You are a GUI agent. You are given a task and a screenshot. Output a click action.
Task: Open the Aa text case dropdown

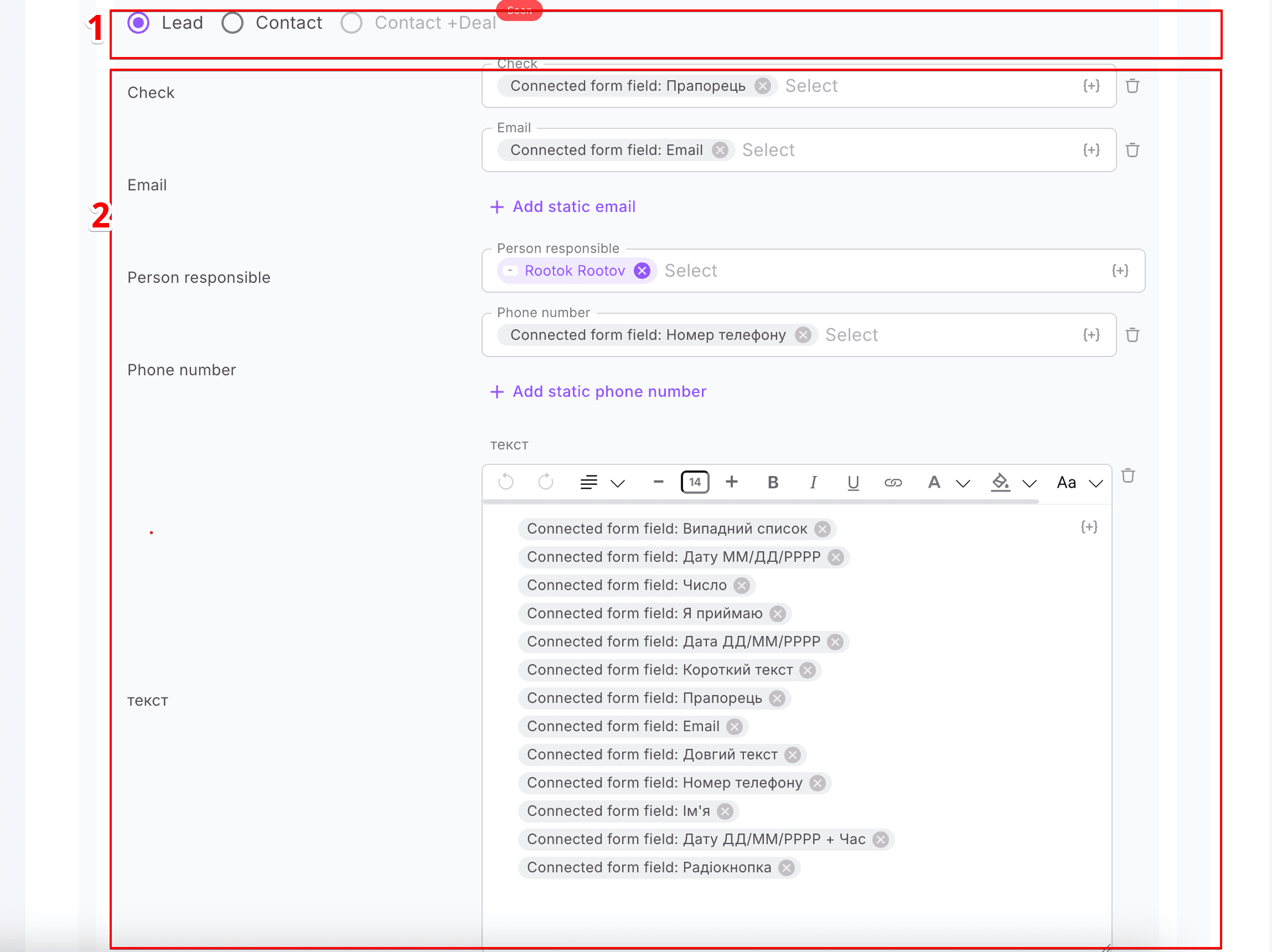(x=1080, y=482)
